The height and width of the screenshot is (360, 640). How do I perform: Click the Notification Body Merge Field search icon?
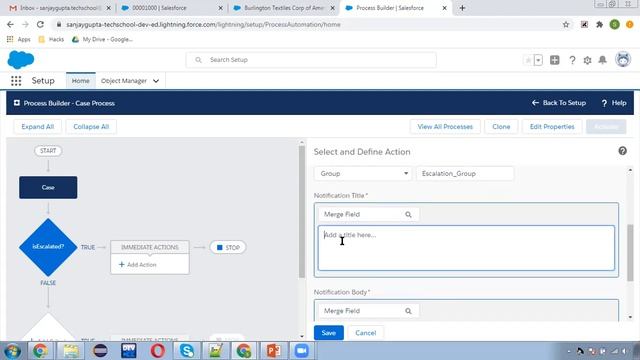coord(408,311)
